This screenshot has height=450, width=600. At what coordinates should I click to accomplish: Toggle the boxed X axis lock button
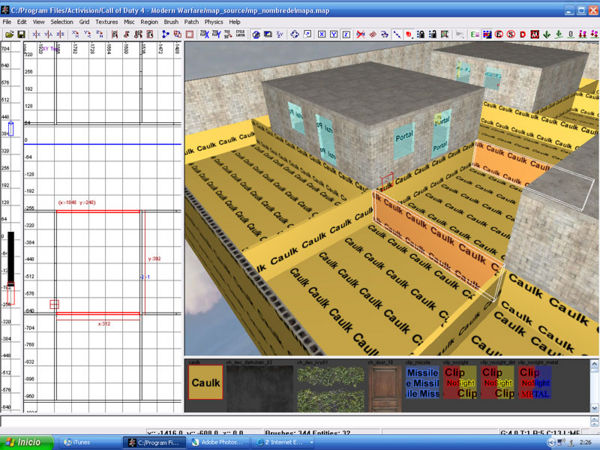322,34
